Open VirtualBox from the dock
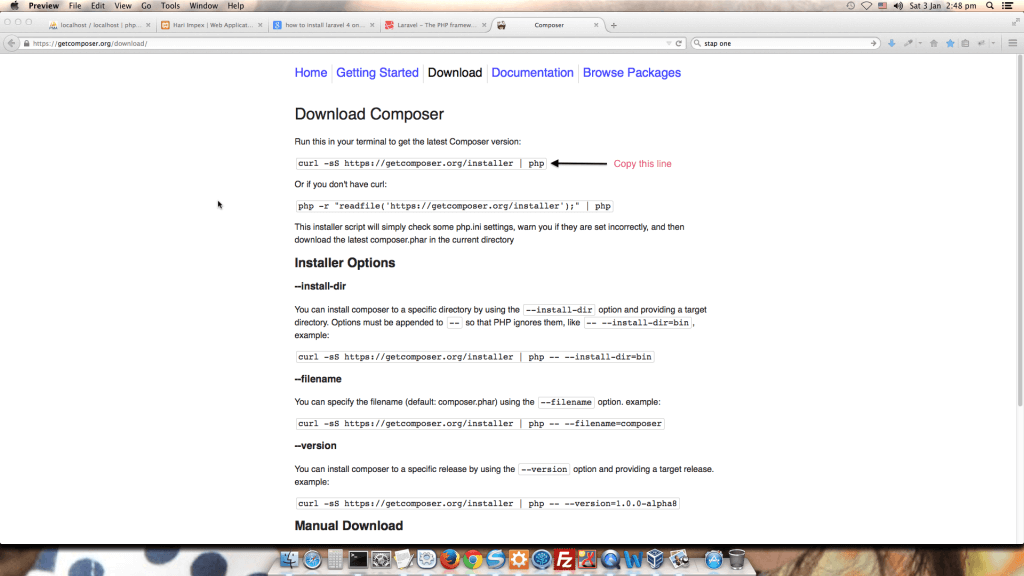This screenshot has width=1024, height=576. (x=655, y=559)
